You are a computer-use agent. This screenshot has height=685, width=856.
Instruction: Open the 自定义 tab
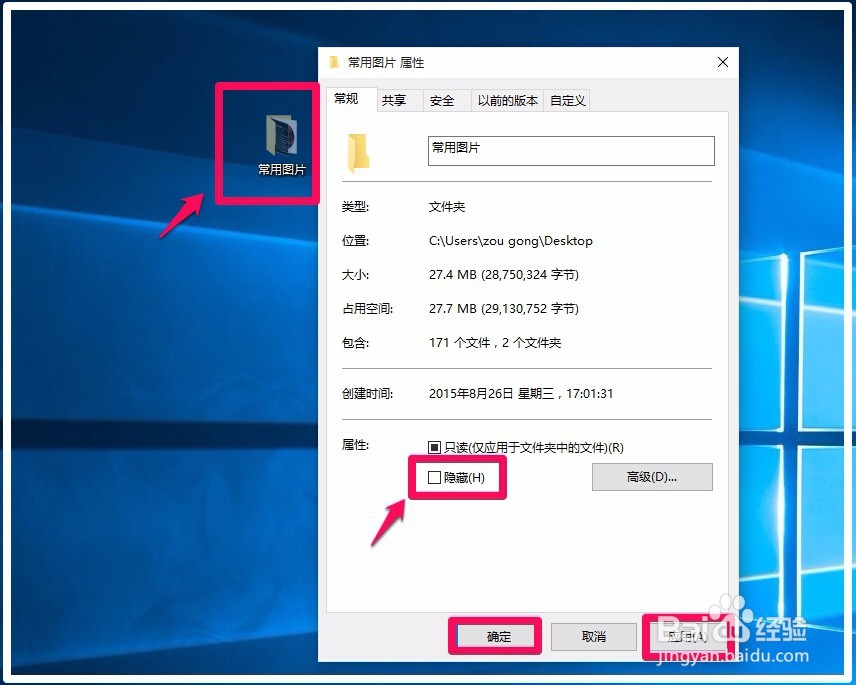pyautogui.click(x=567, y=100)
